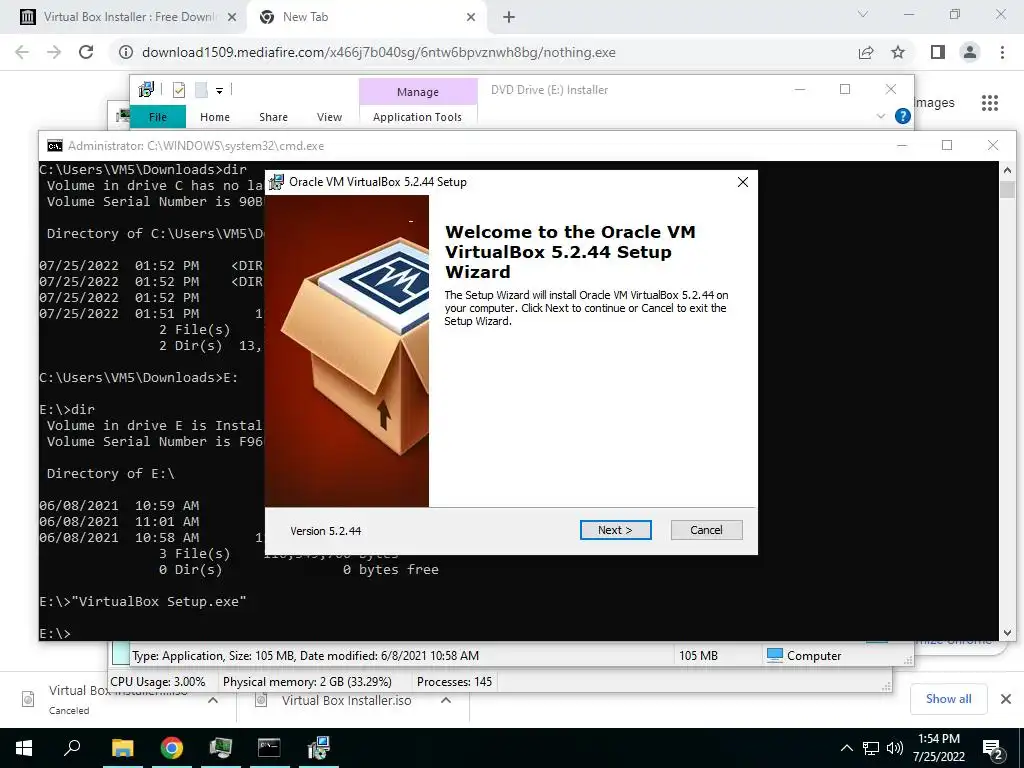This screenshot has width=1024, height=768.
Task: Open options for canceled download item
Action: [x=212, y=700]
